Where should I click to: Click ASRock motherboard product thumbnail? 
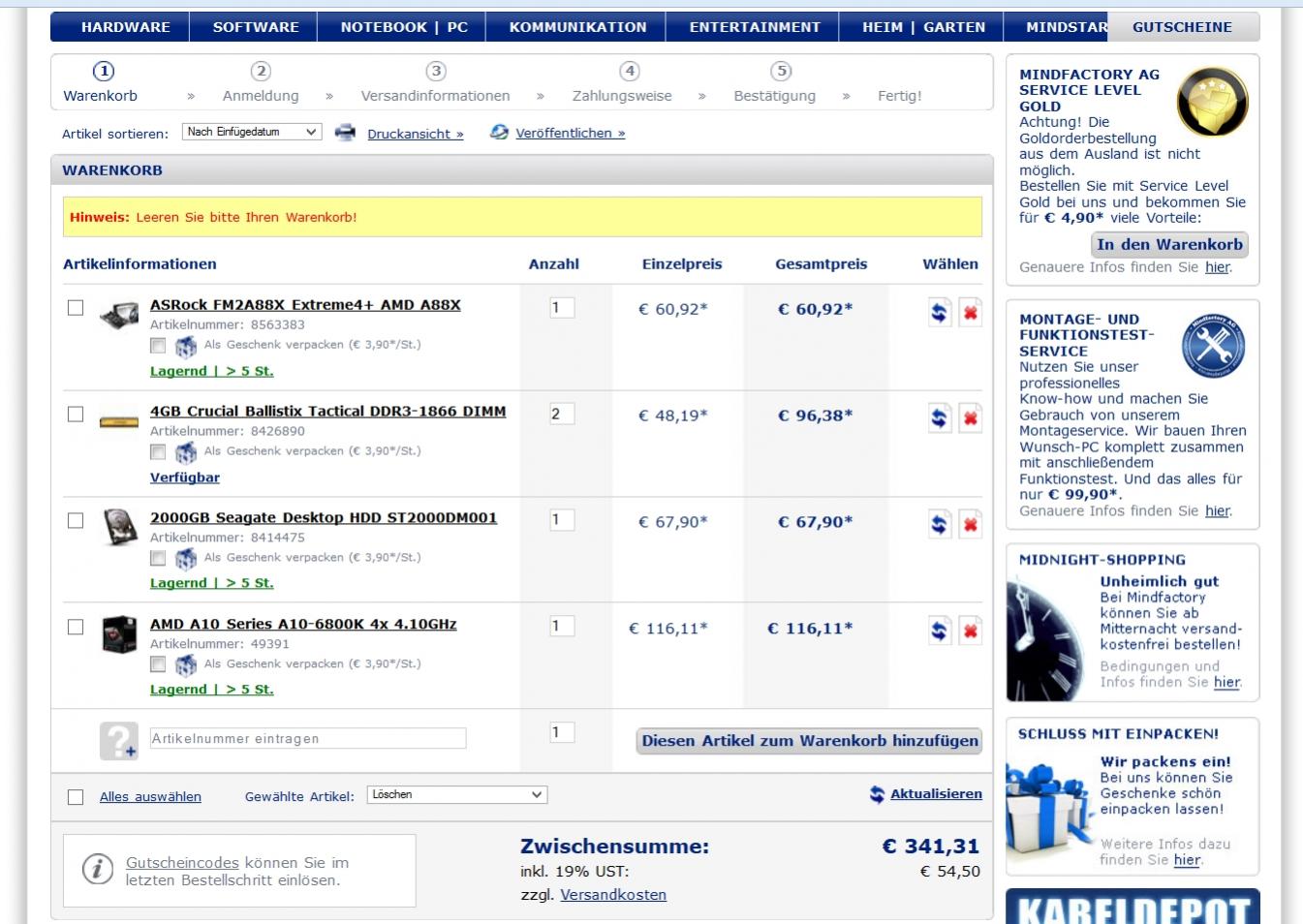(119, 316)
